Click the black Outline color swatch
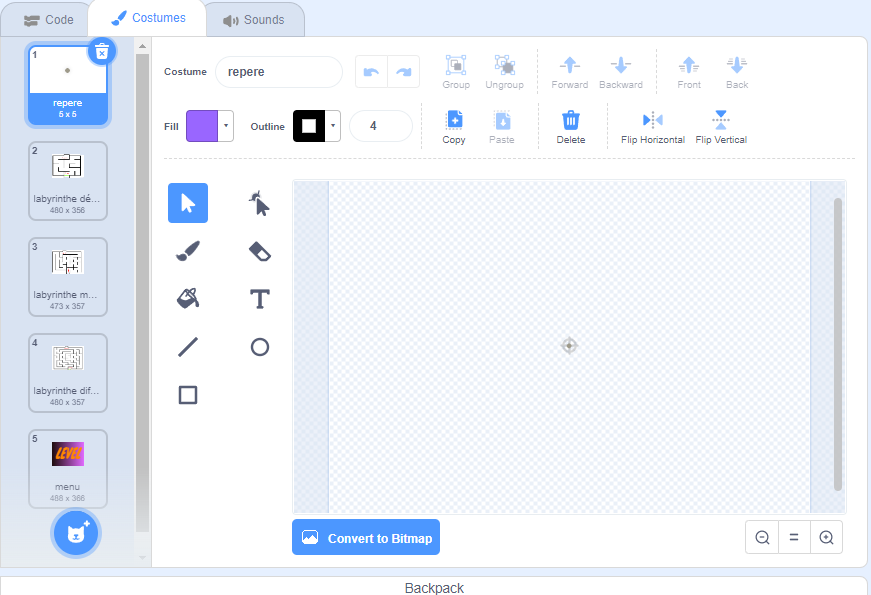The image size is (871, 595). (309, 126)
